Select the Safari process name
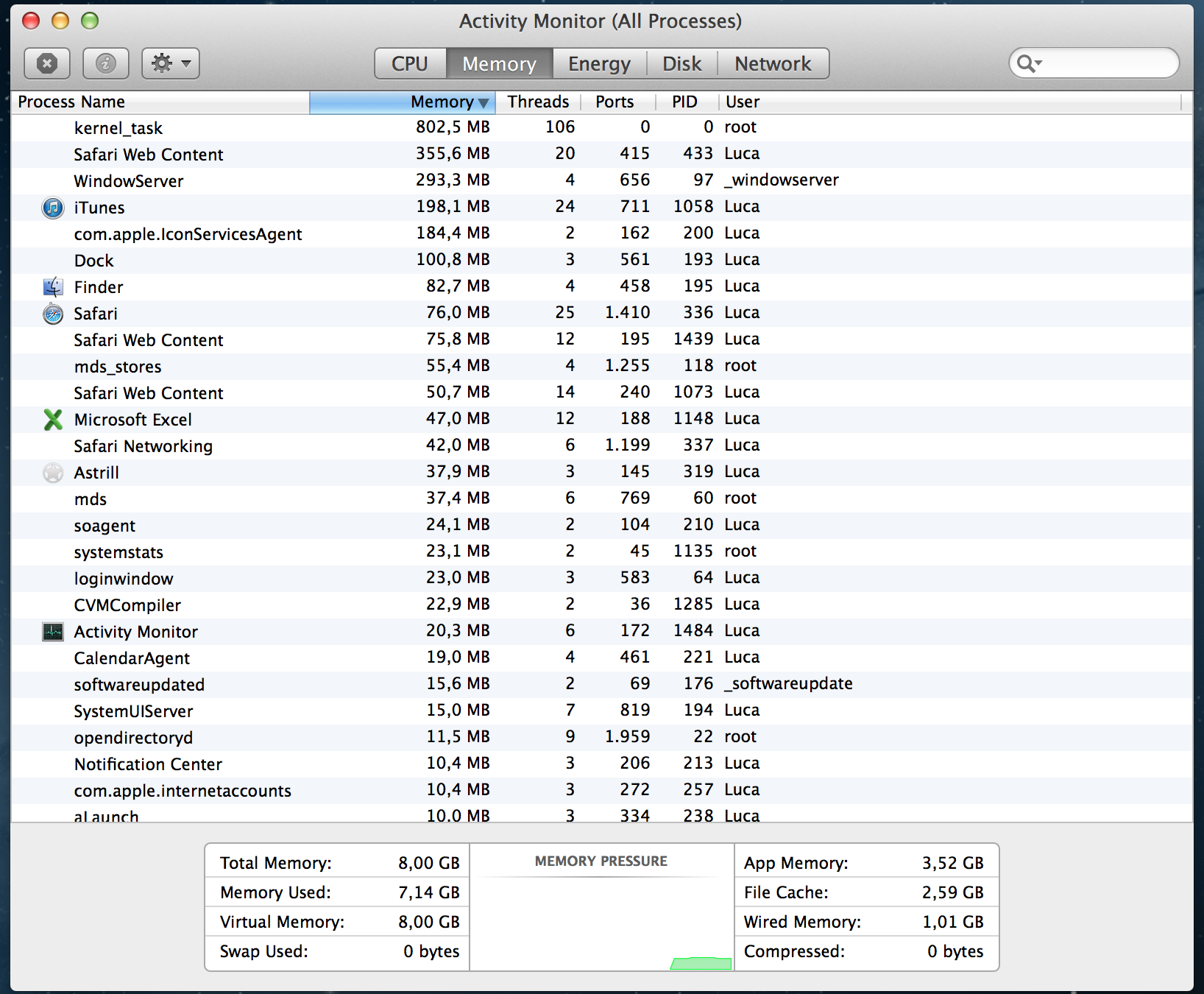The height and width of the screenshot is (994, 1204). point(96,314)
